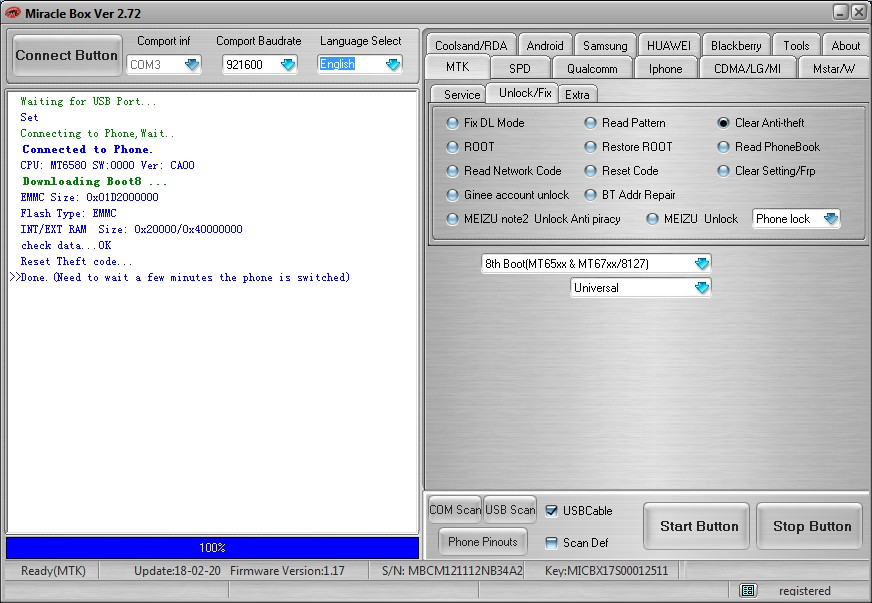872x603 pixels.
Task: Expand the Universal model dropdown
Action: 702,288
